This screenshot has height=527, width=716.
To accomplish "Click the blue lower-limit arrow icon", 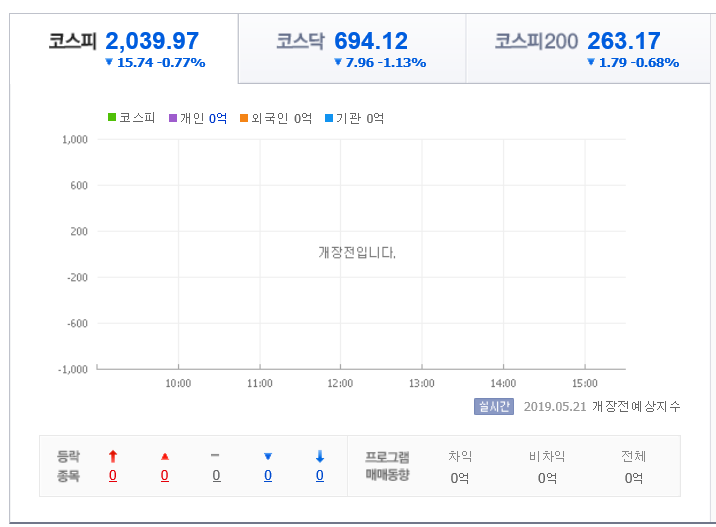I will click(x=320, y=456).
